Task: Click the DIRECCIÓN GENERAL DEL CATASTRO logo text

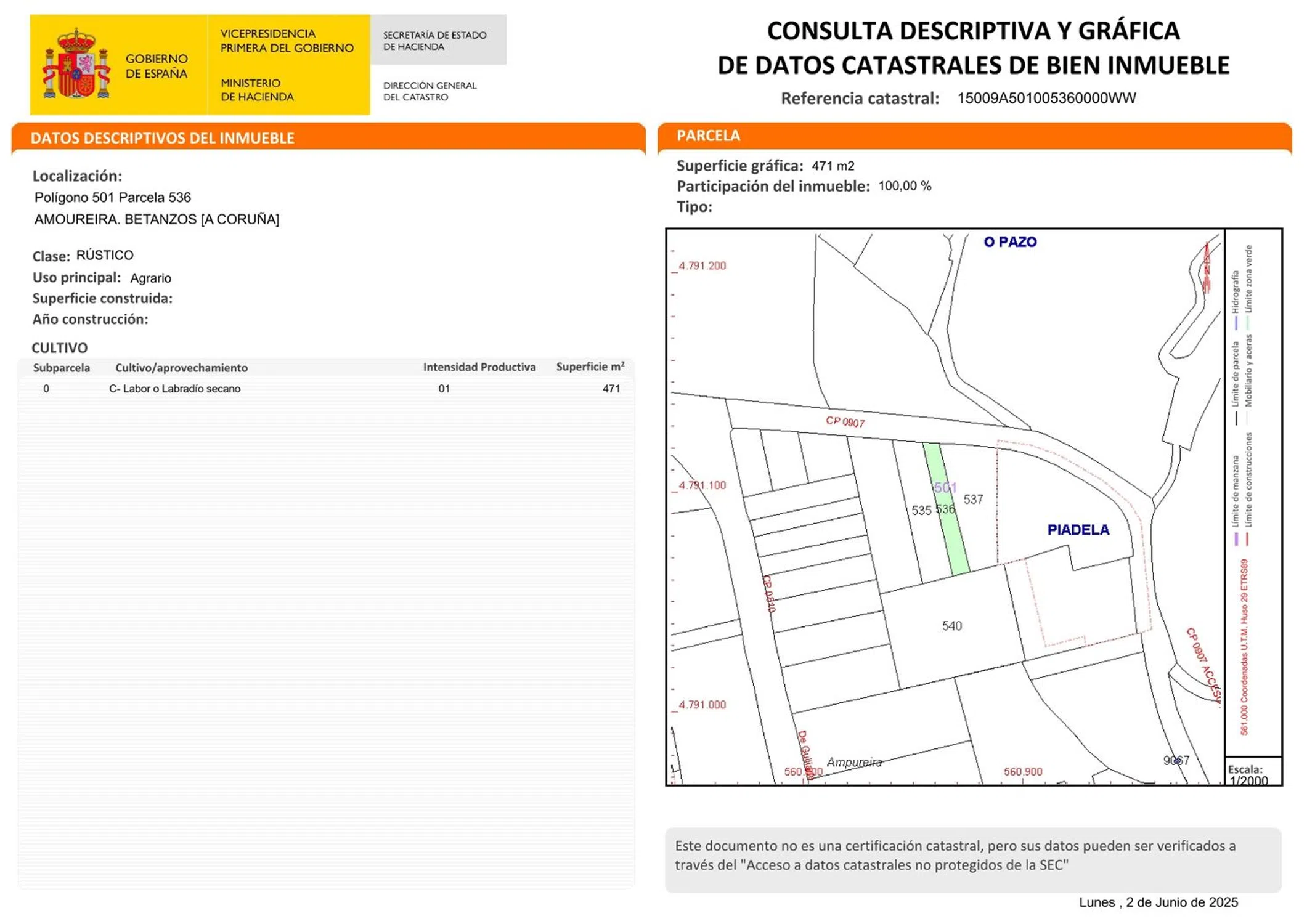Action: pos(430,91)
